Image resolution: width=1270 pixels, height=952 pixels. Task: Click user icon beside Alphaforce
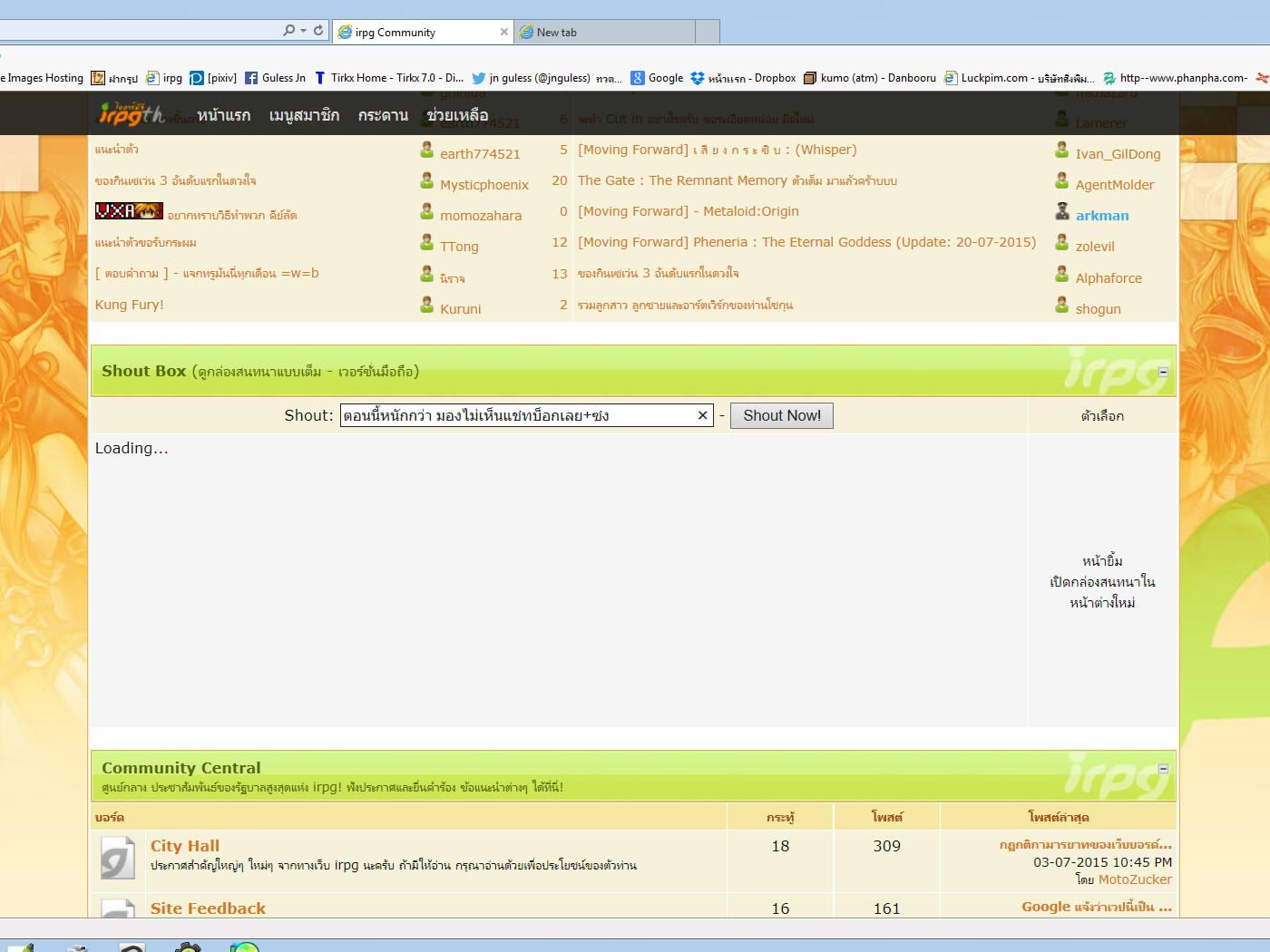coord(1062,274)
